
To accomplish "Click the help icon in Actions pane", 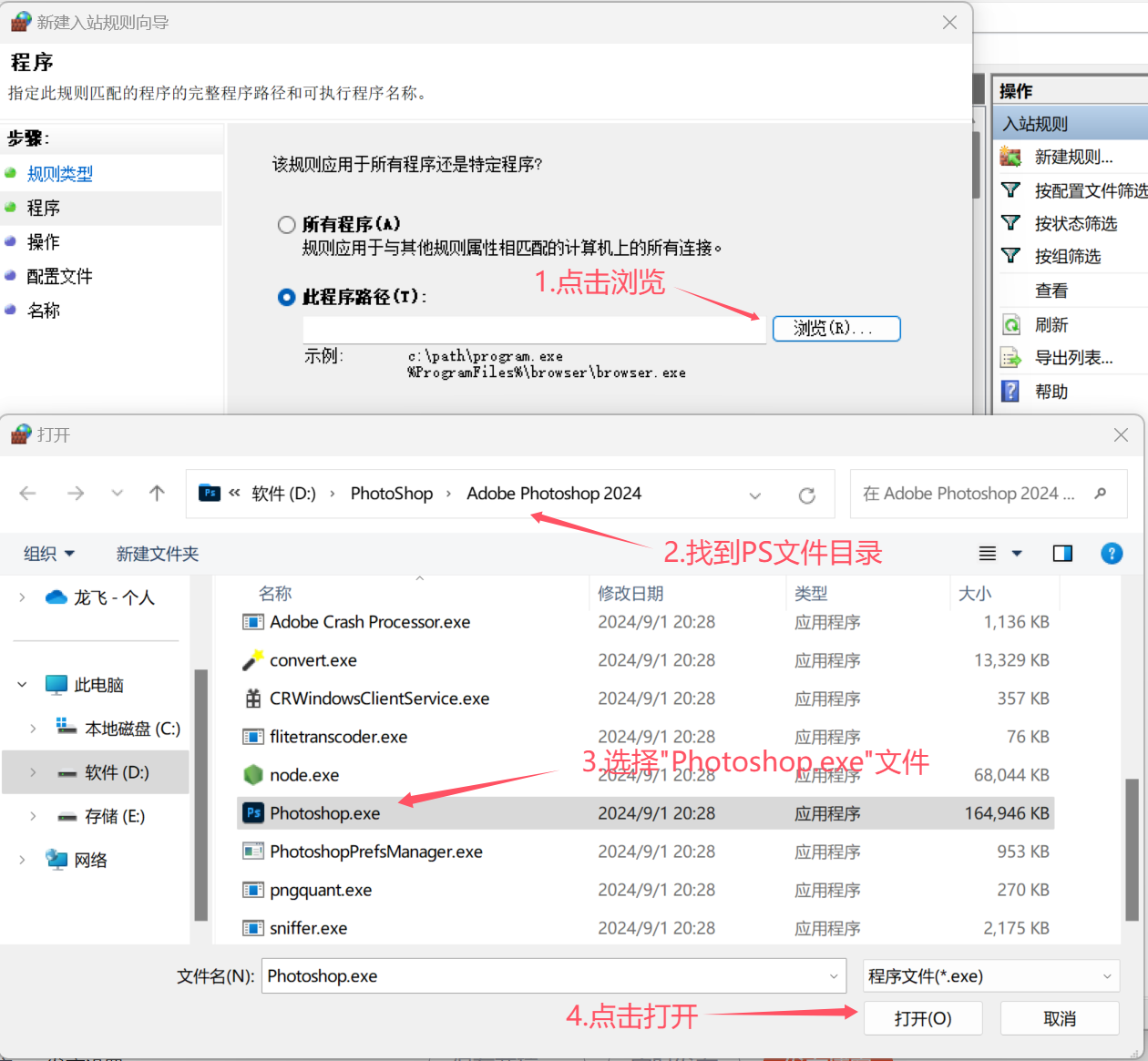I will 1010,391.
